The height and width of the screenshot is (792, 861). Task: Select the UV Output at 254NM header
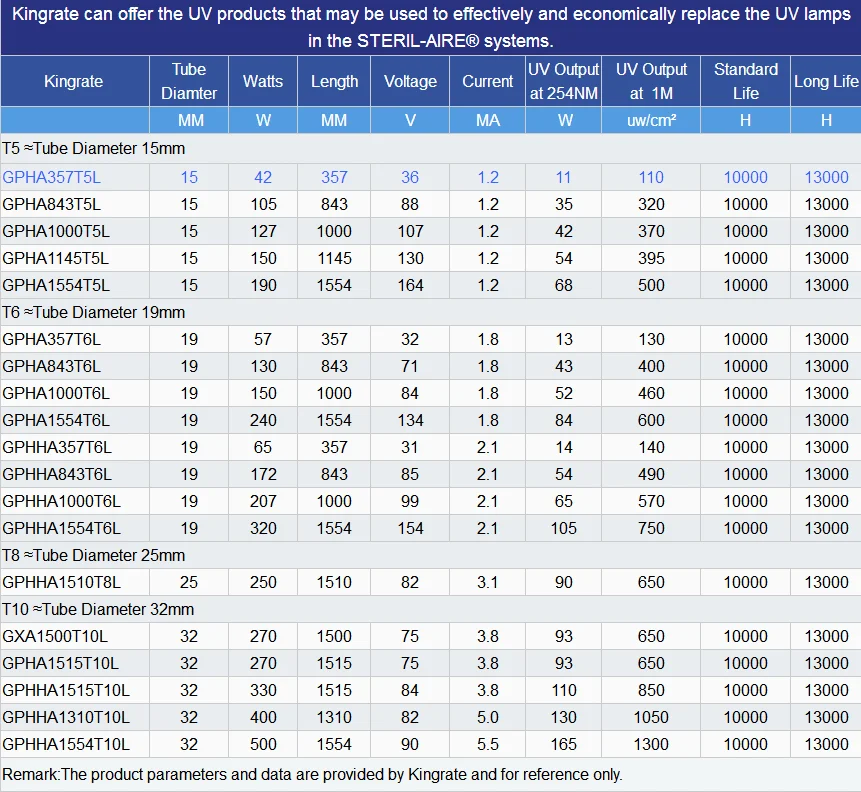click(565, 81)
